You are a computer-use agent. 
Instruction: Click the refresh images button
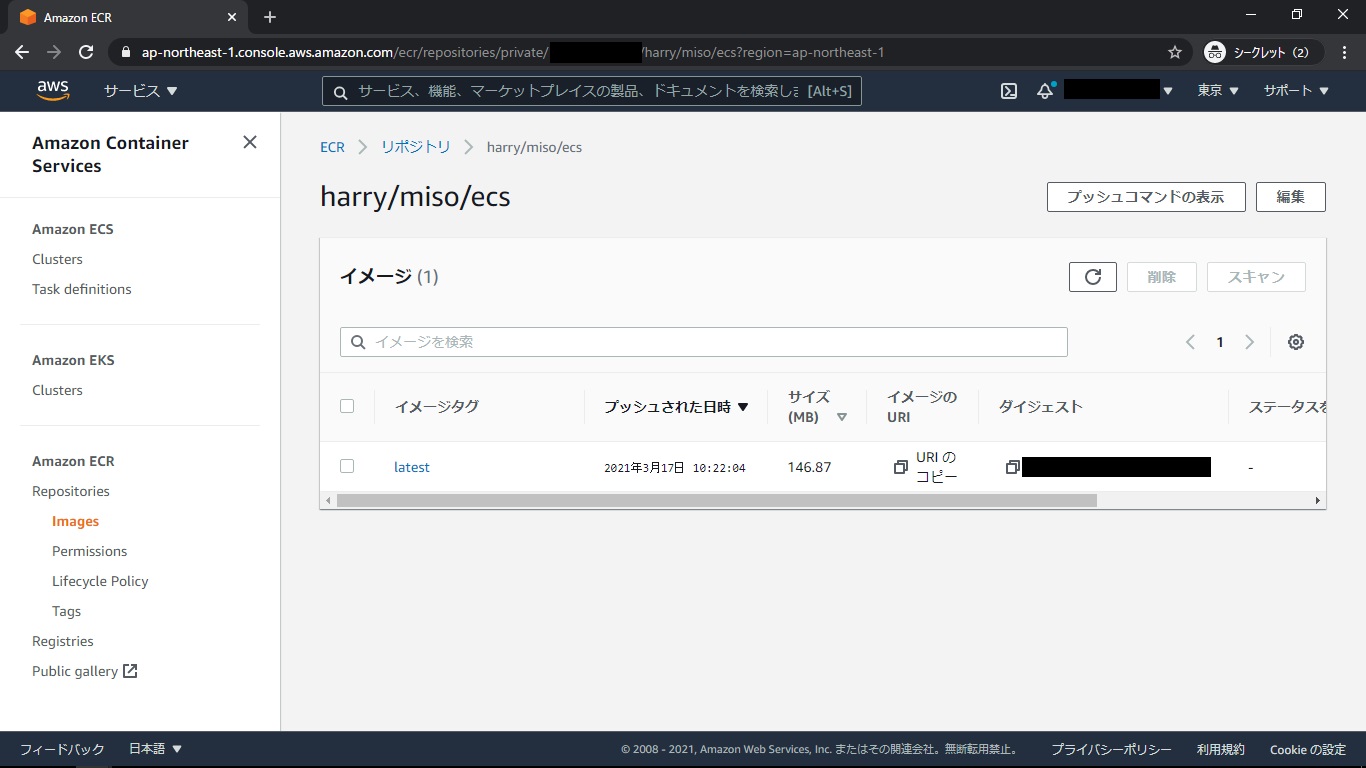[1092, 277]
